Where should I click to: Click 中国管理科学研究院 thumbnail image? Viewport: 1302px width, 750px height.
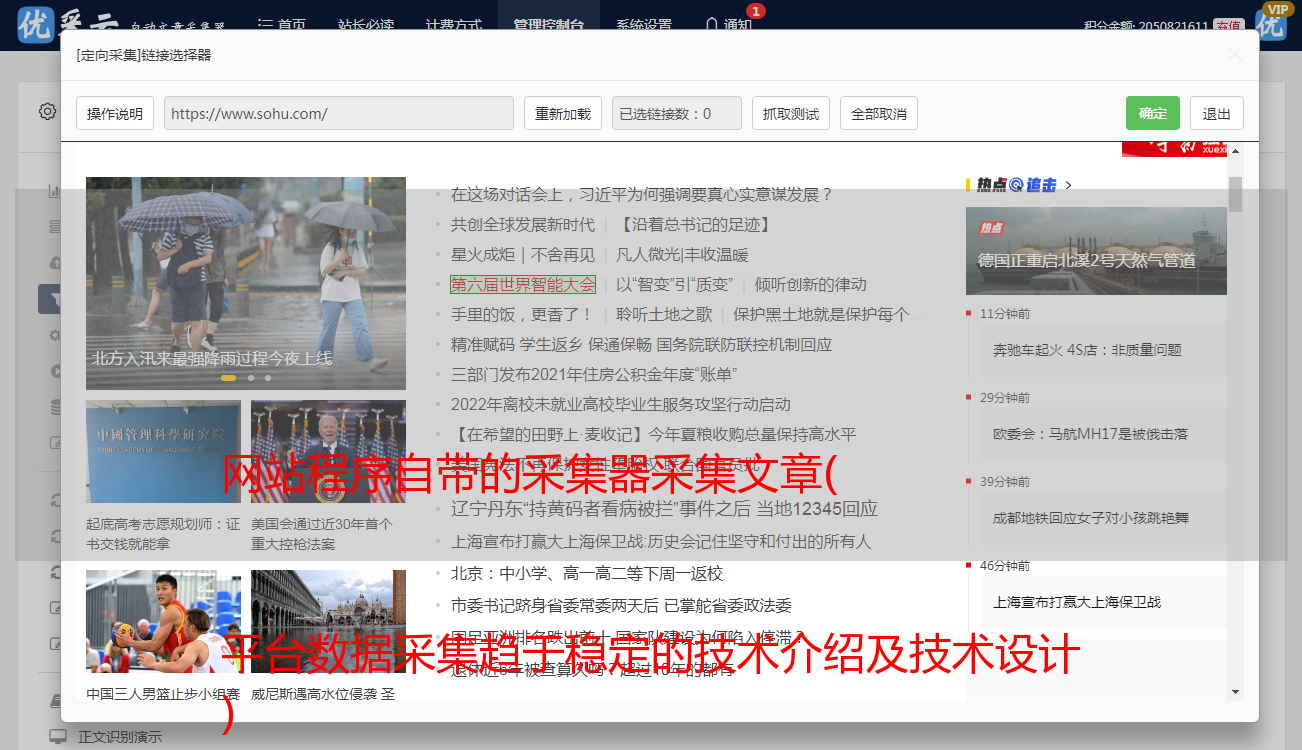pyautogui.click(x=163, y=451)
